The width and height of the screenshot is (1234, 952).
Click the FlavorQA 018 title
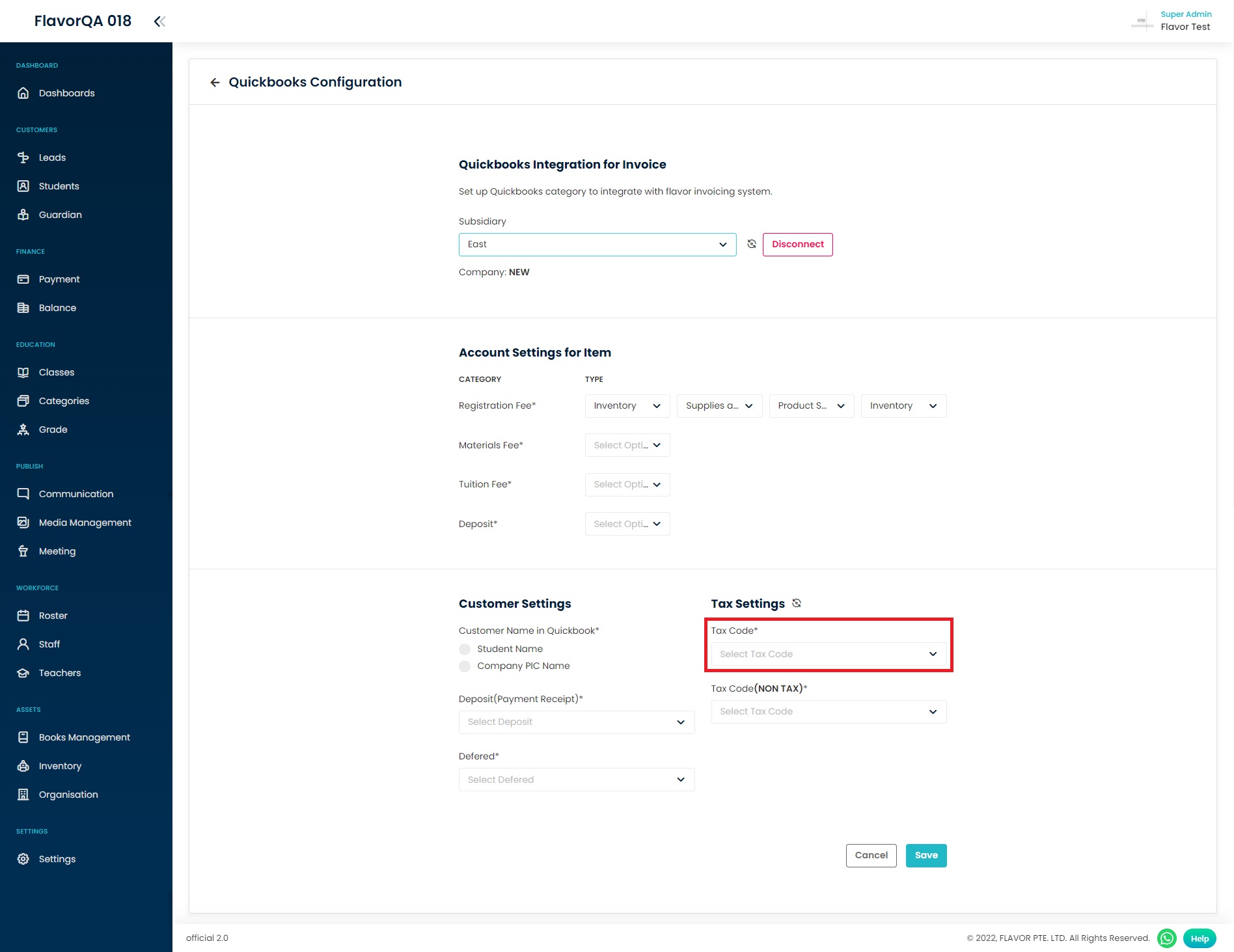pyautogui.click(x=83, y=21)
